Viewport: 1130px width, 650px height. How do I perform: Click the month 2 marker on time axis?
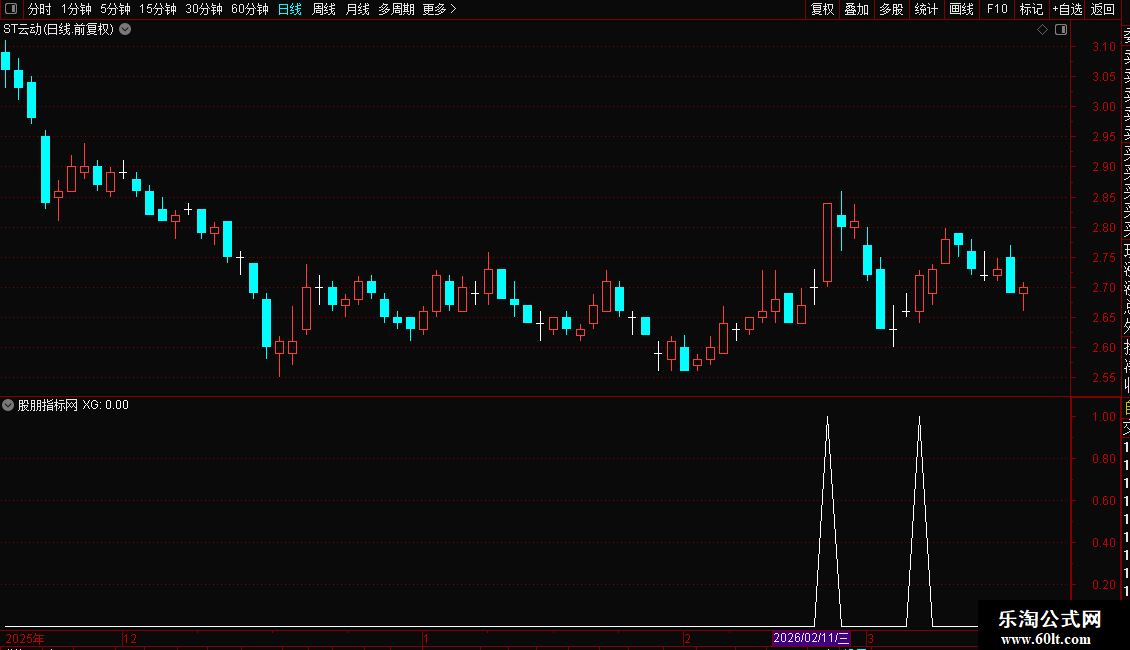[x=688, y=638]
